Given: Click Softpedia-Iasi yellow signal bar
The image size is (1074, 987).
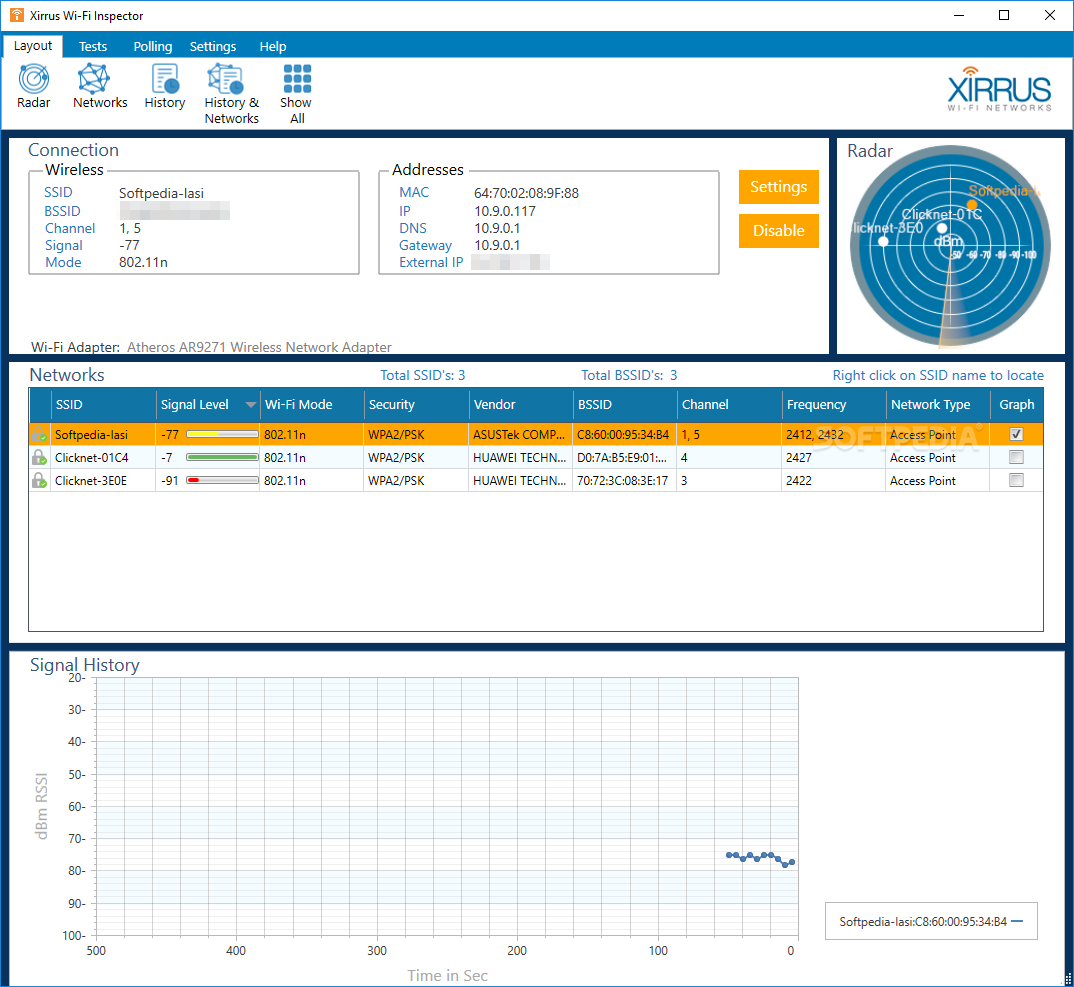Looking at the screenshot, I should tap(222, 434).
